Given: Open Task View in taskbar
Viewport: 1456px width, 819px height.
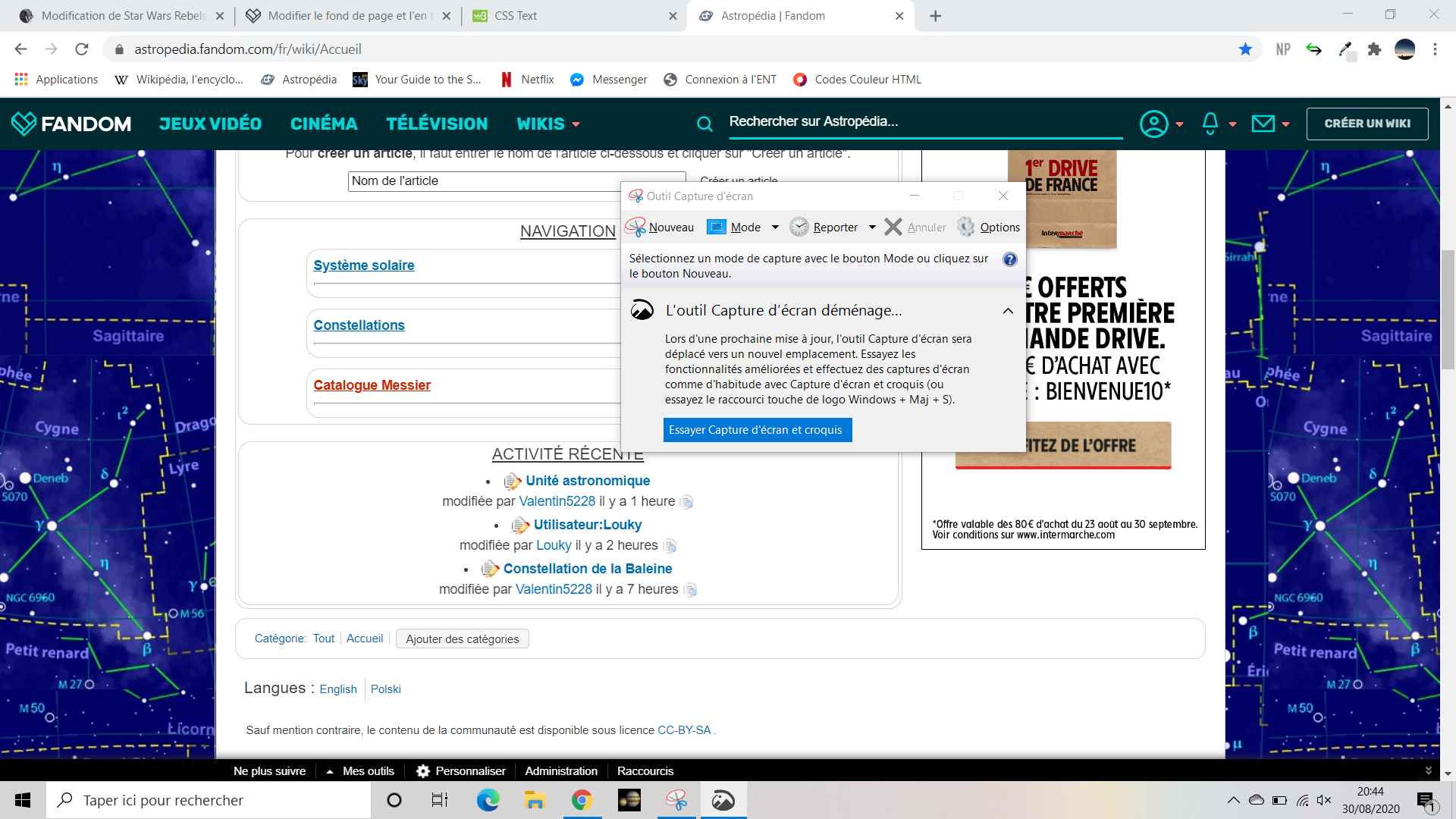Looking at the screenshot, I should coord(440,800).
